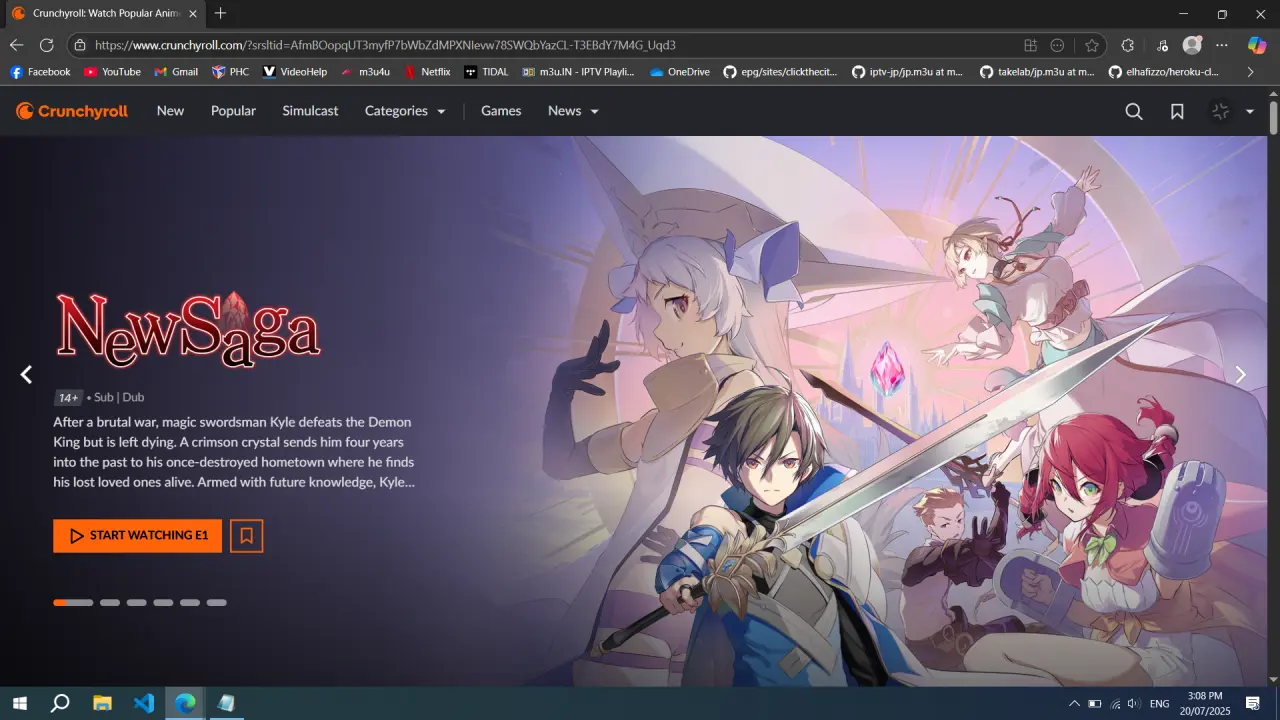Go to the Popular section
1280x720 pixels.
tap(233, 111)
